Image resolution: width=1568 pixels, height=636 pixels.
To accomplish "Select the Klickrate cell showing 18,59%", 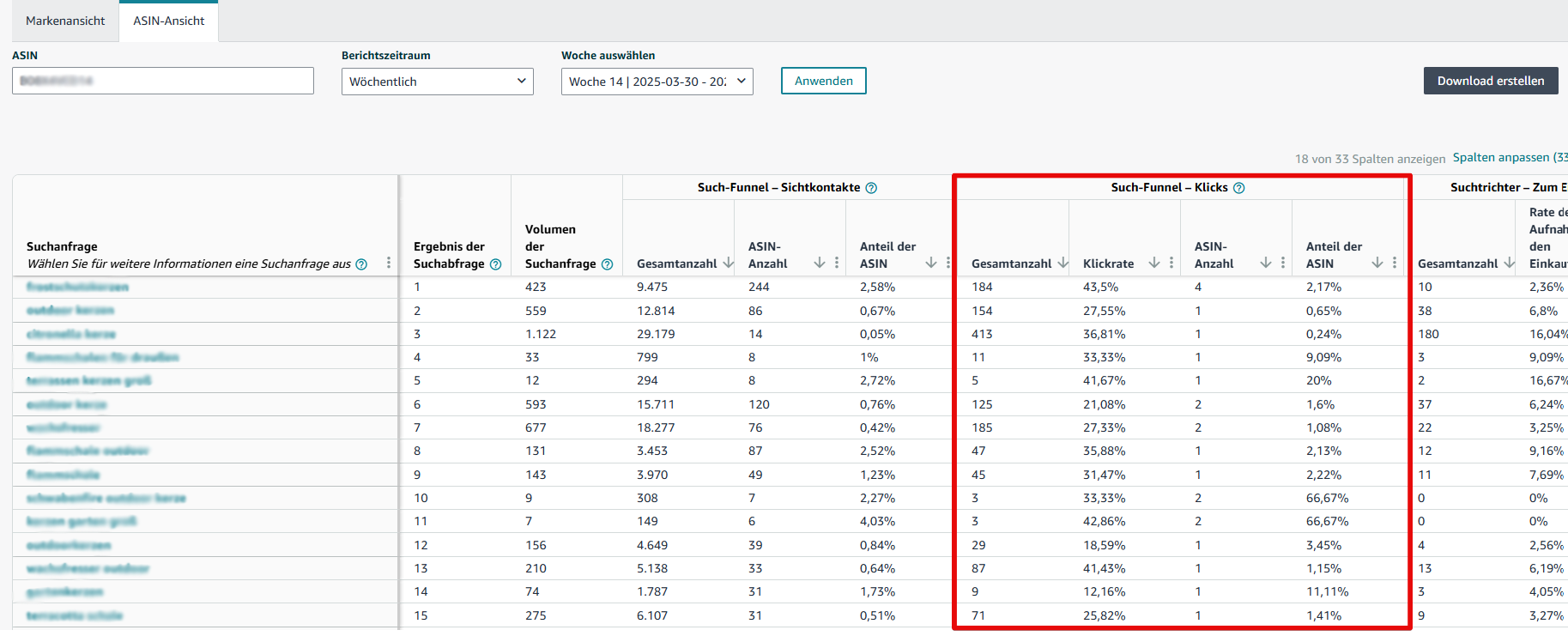I will [1105, 545].
